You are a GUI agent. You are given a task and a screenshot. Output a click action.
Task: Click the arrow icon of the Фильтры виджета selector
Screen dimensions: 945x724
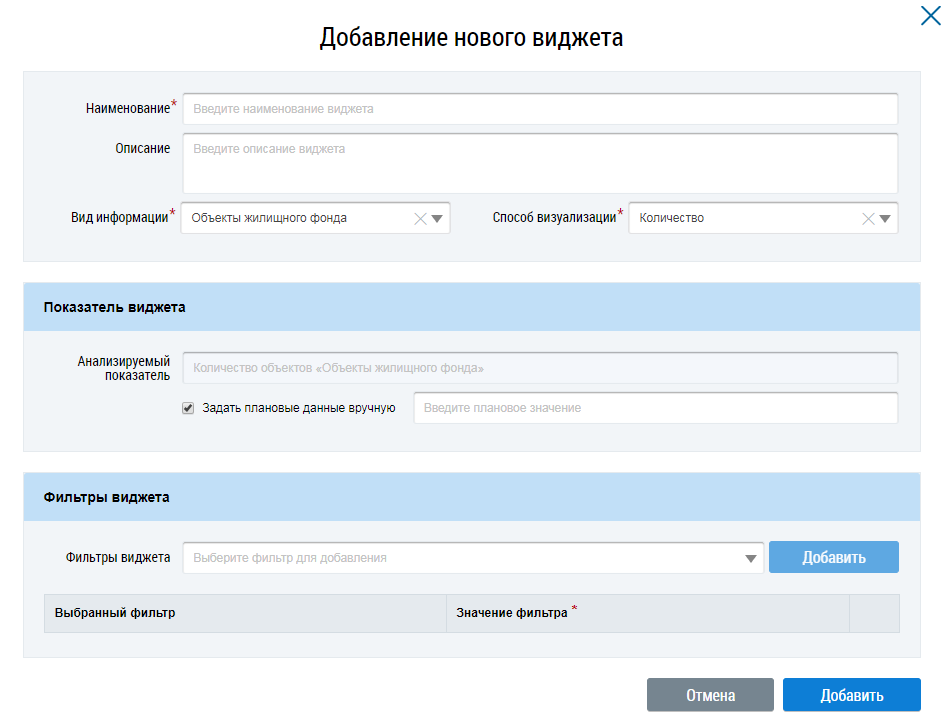coord(751,559)
